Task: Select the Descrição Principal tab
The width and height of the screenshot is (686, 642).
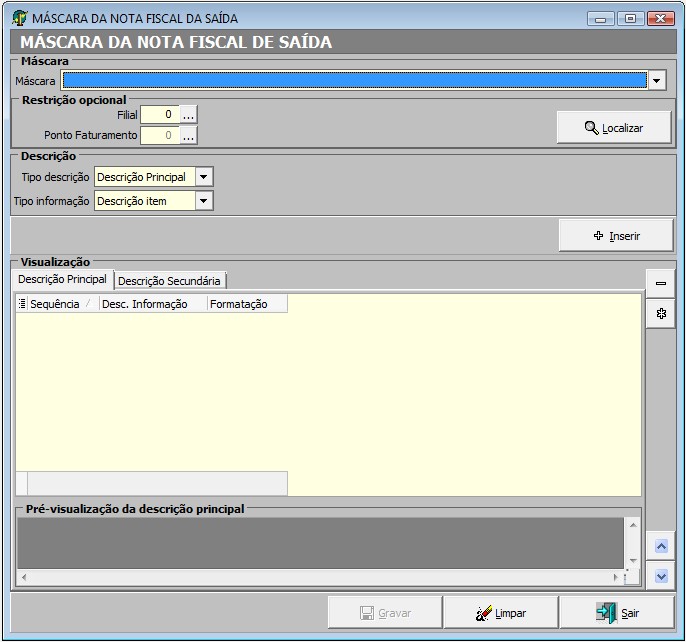Action: coord(62,280)
